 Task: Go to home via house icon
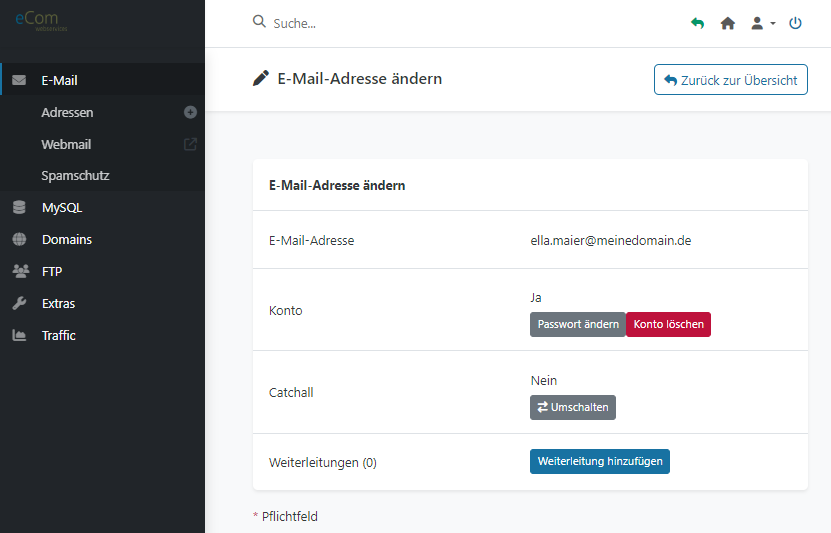728,23
